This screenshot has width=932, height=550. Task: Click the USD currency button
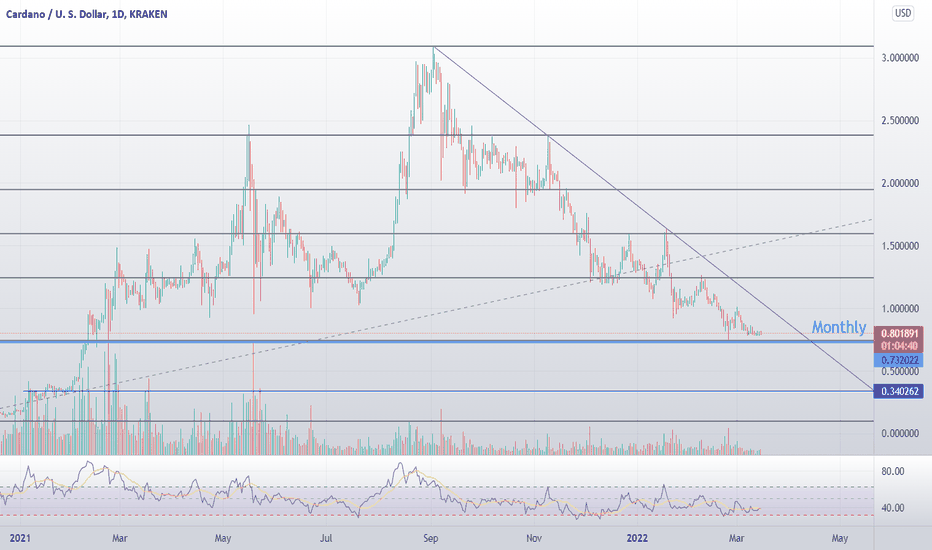[x=903, y=13]
